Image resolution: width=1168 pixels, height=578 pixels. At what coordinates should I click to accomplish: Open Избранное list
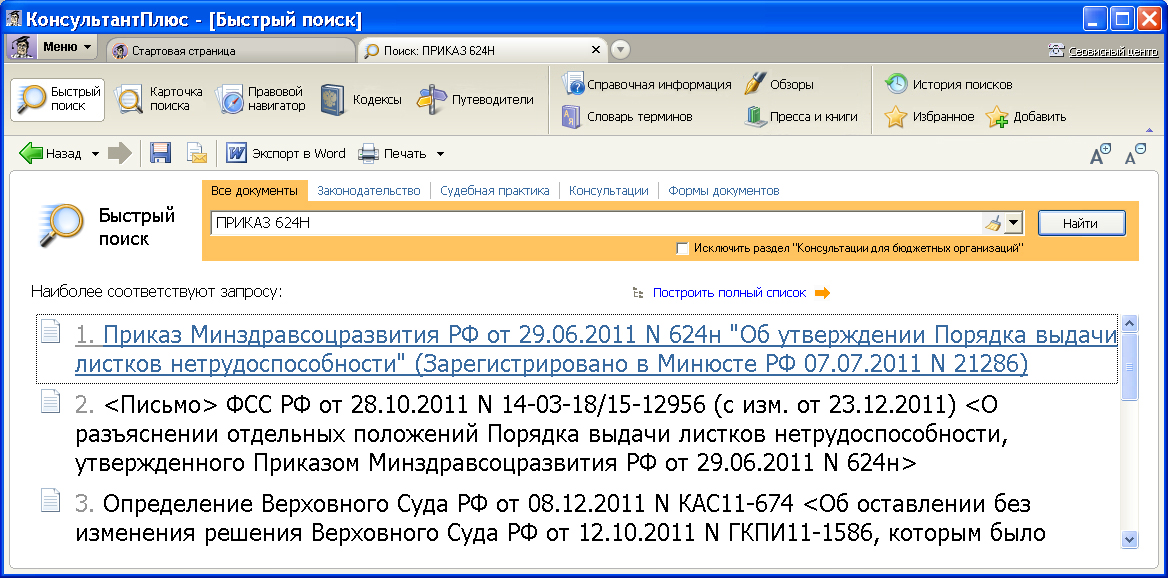[930, 117]
